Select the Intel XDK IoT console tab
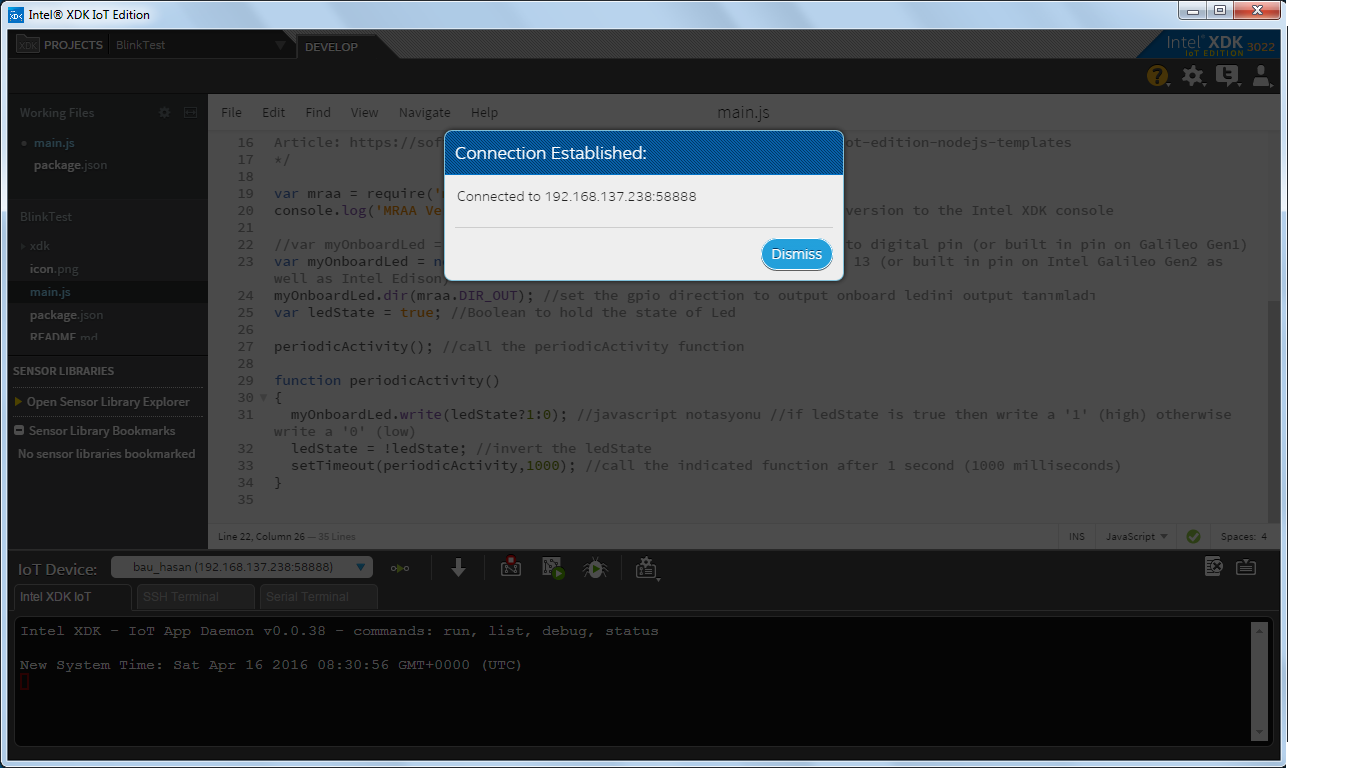The image size is (1366, 768). [x=73, y=597]
